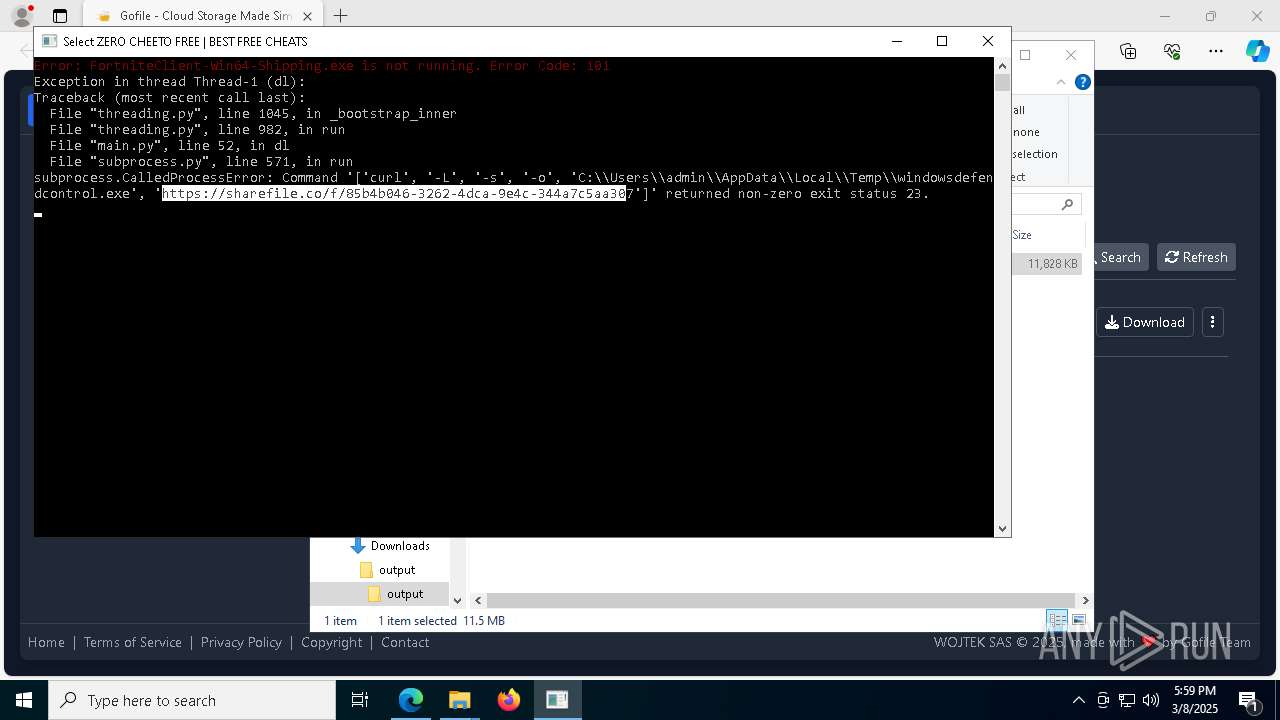The image size is (1280, 720).
Task: Close the Gofile browser tab
Action: [308, 16]
